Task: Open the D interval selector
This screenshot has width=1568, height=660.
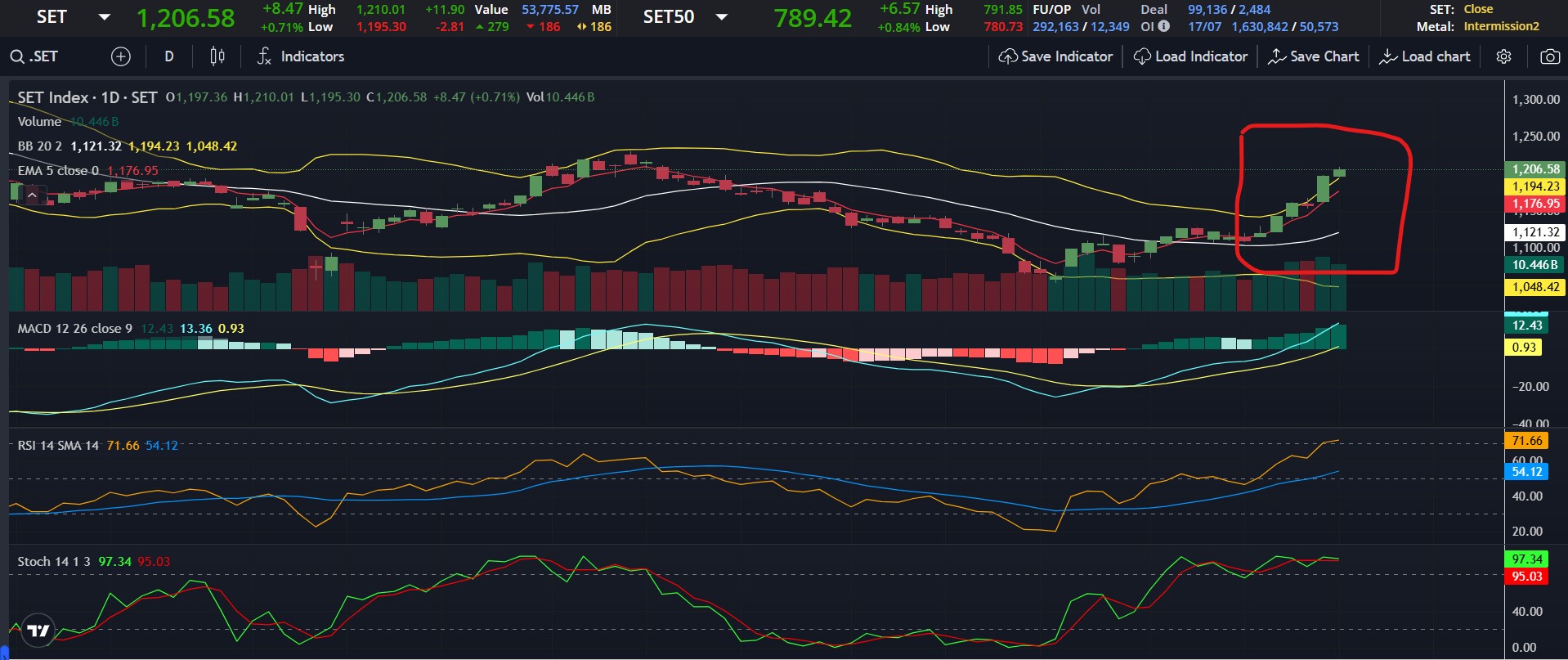Action: pyautogui.click(x=169, y=56)
